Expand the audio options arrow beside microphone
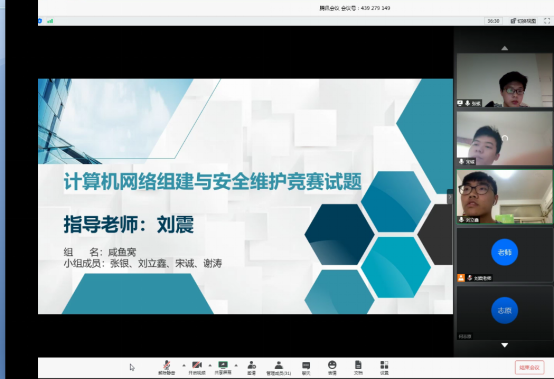Image resolution: width=554 pixels, height=379 pixels. 184,365
